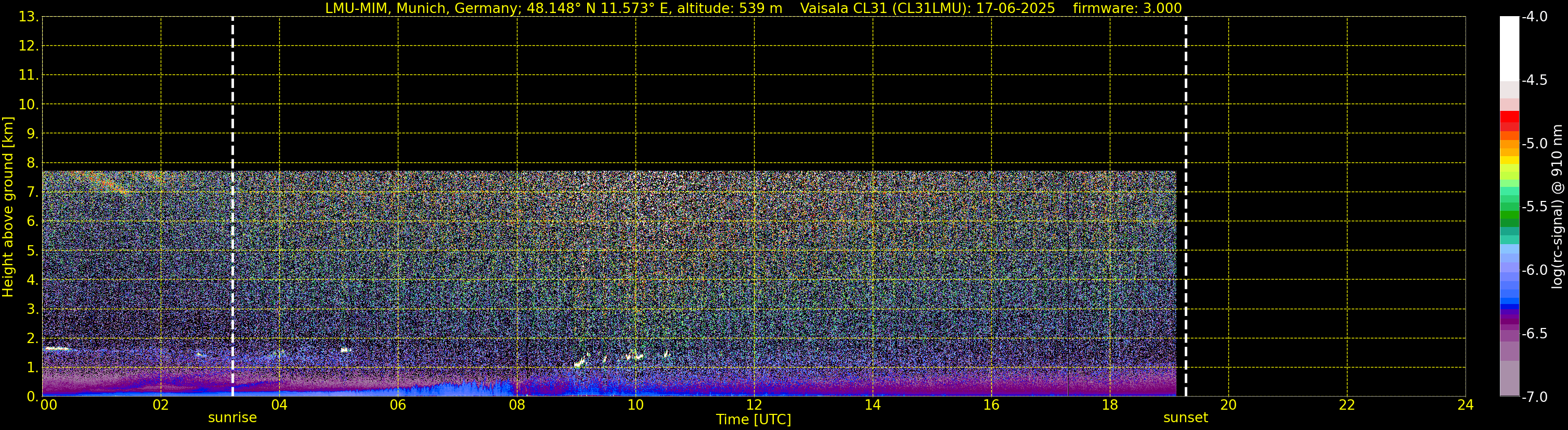
Task: Click the '-4.0' colorbar tick label
Action: click(x=1535, y=17)
